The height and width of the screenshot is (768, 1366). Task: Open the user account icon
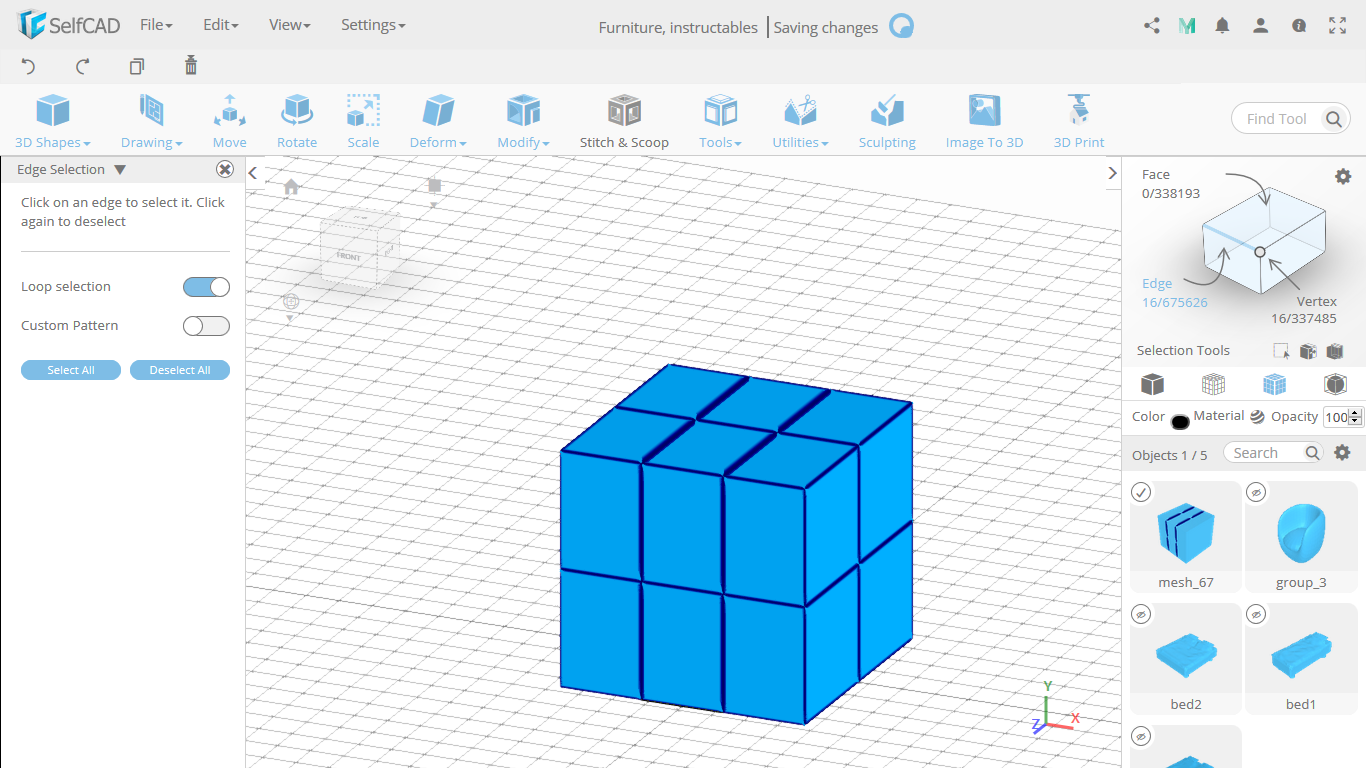click(x=1261, y=26)
